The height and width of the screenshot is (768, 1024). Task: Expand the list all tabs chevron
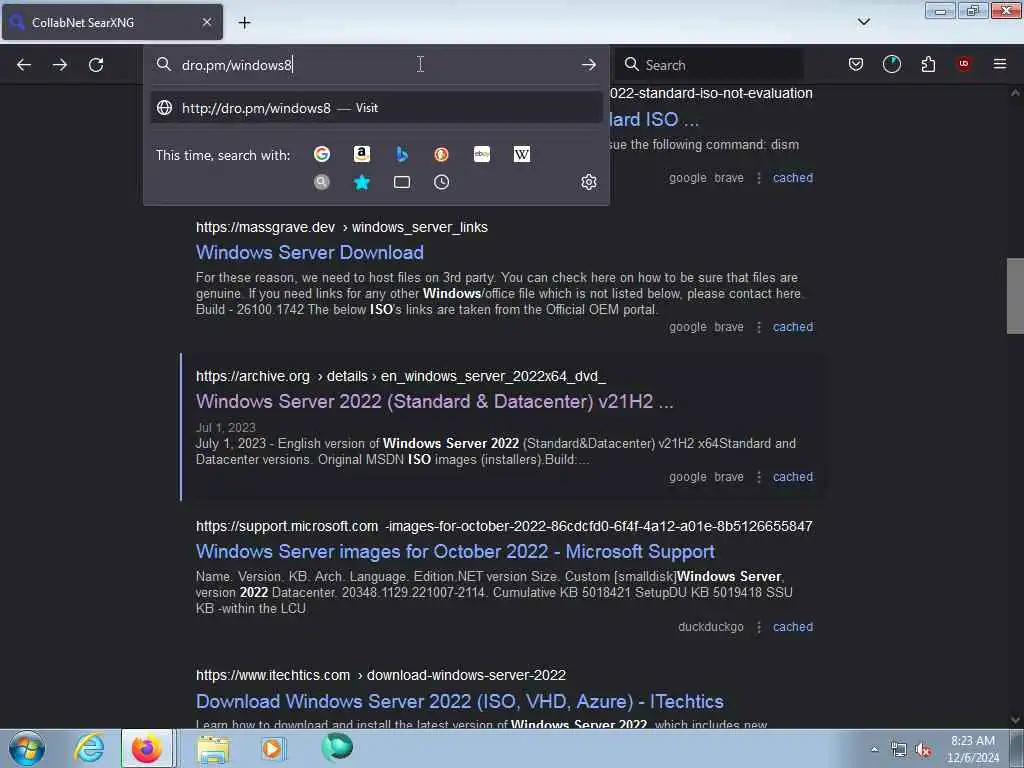pos(863,22)
